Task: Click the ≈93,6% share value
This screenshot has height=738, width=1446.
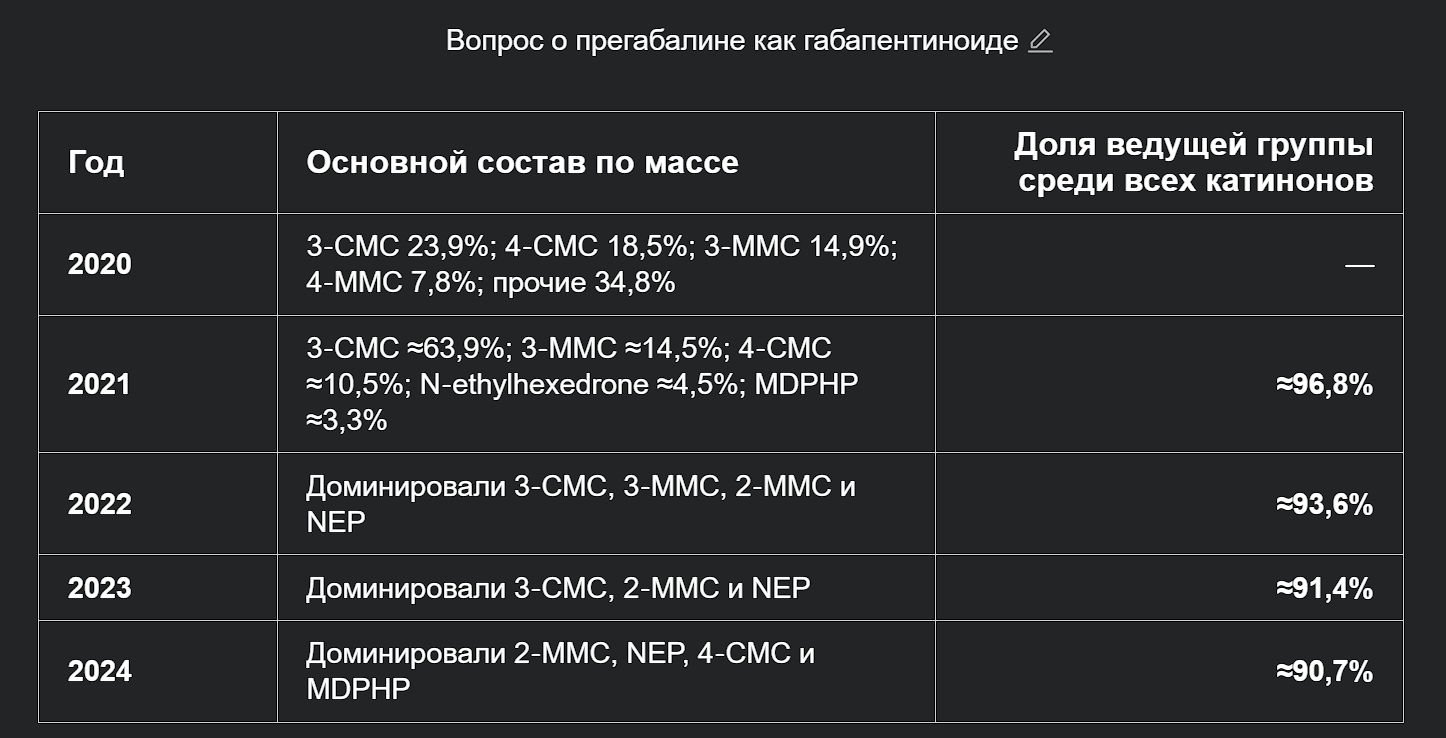Action: (1324, 504)
